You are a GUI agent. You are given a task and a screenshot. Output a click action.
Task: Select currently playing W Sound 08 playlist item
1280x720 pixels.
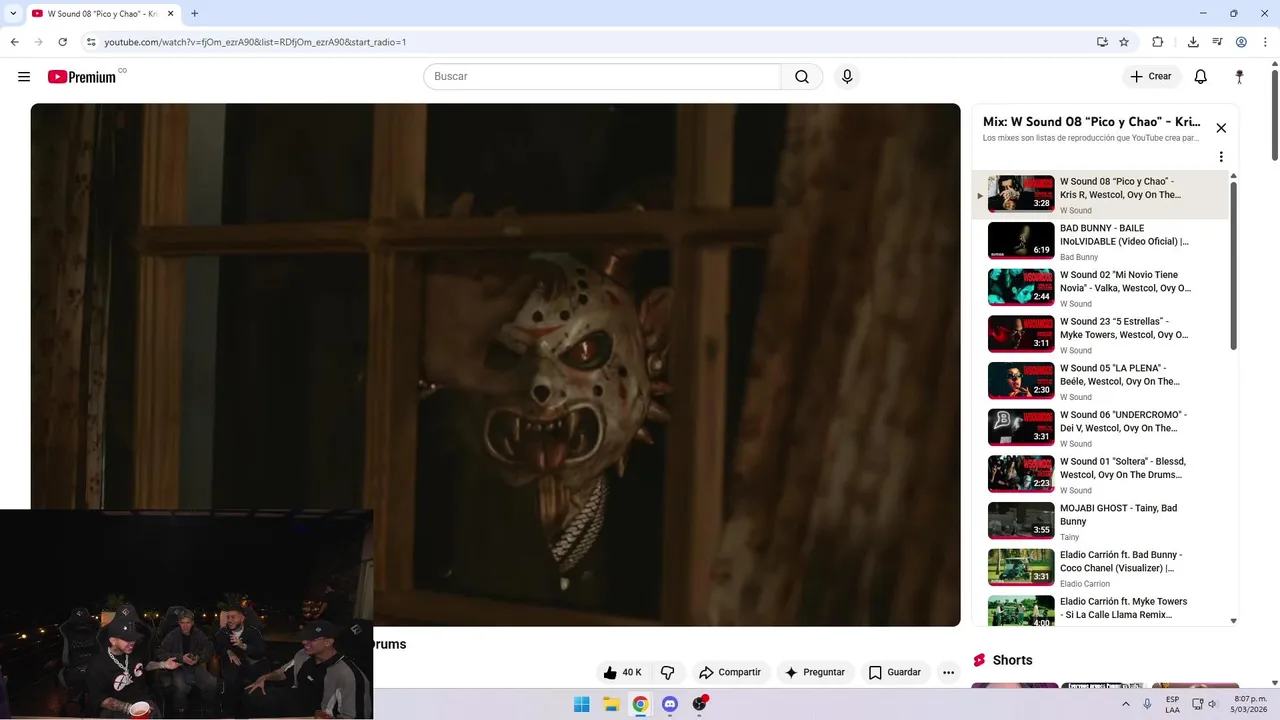click(1100, 195)
